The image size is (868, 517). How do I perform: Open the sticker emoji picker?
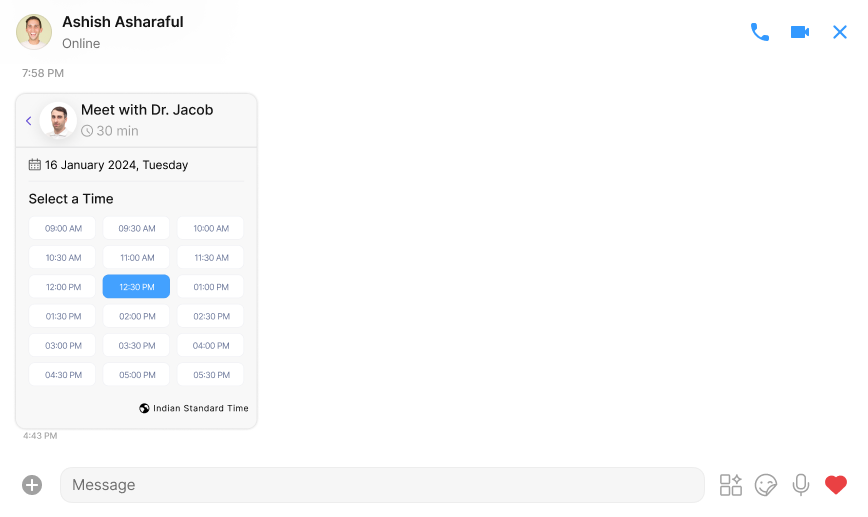pyautogui.click(x=766, y=485)
